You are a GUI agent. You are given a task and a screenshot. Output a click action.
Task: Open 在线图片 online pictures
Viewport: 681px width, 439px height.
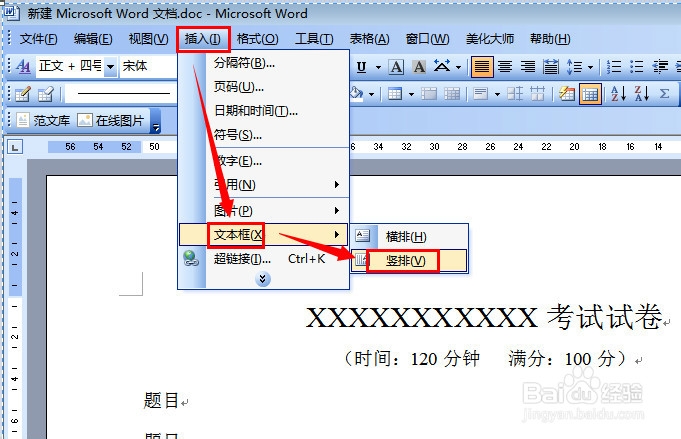coord(110,120)
